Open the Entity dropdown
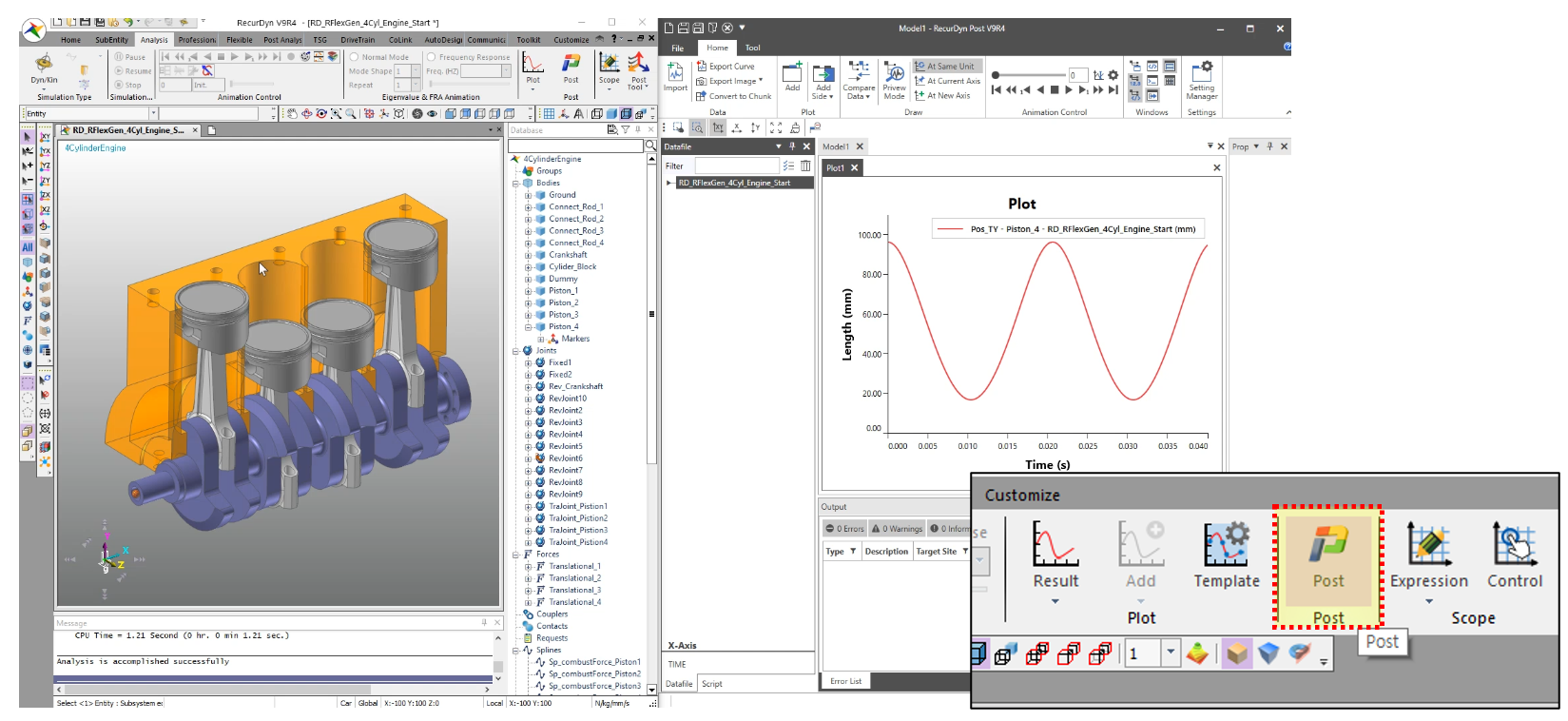Viewport: 1568px width, 721px height. (x=153, y=113)
